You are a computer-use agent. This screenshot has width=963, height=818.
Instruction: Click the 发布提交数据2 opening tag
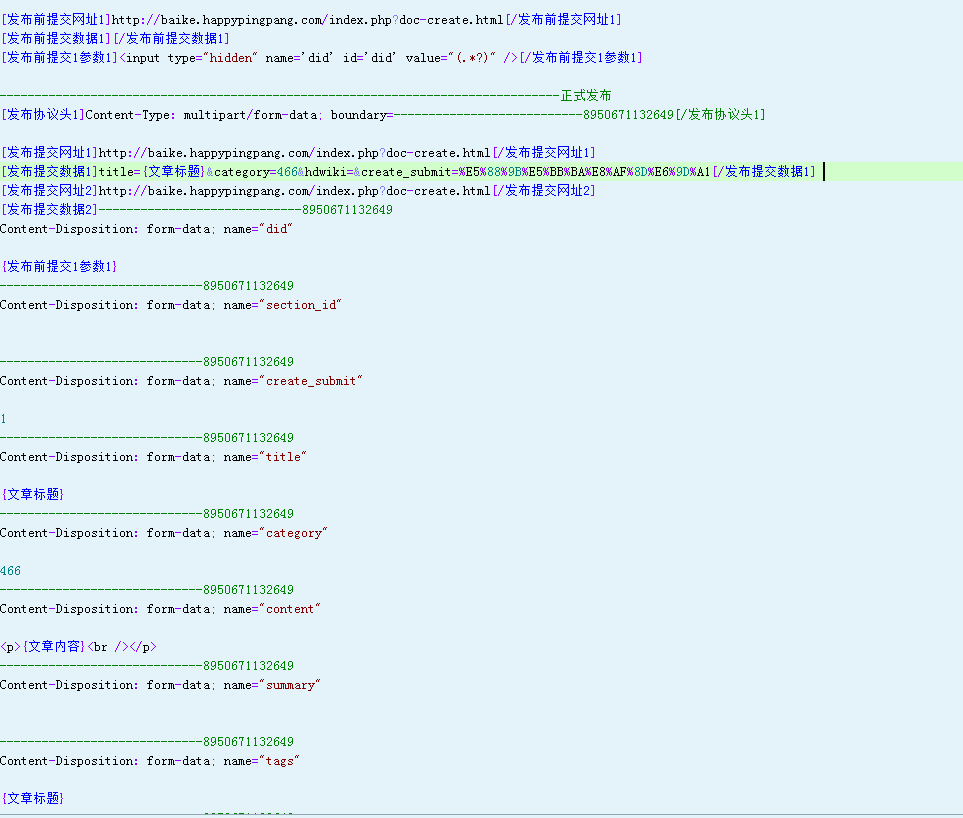[50, 210]
